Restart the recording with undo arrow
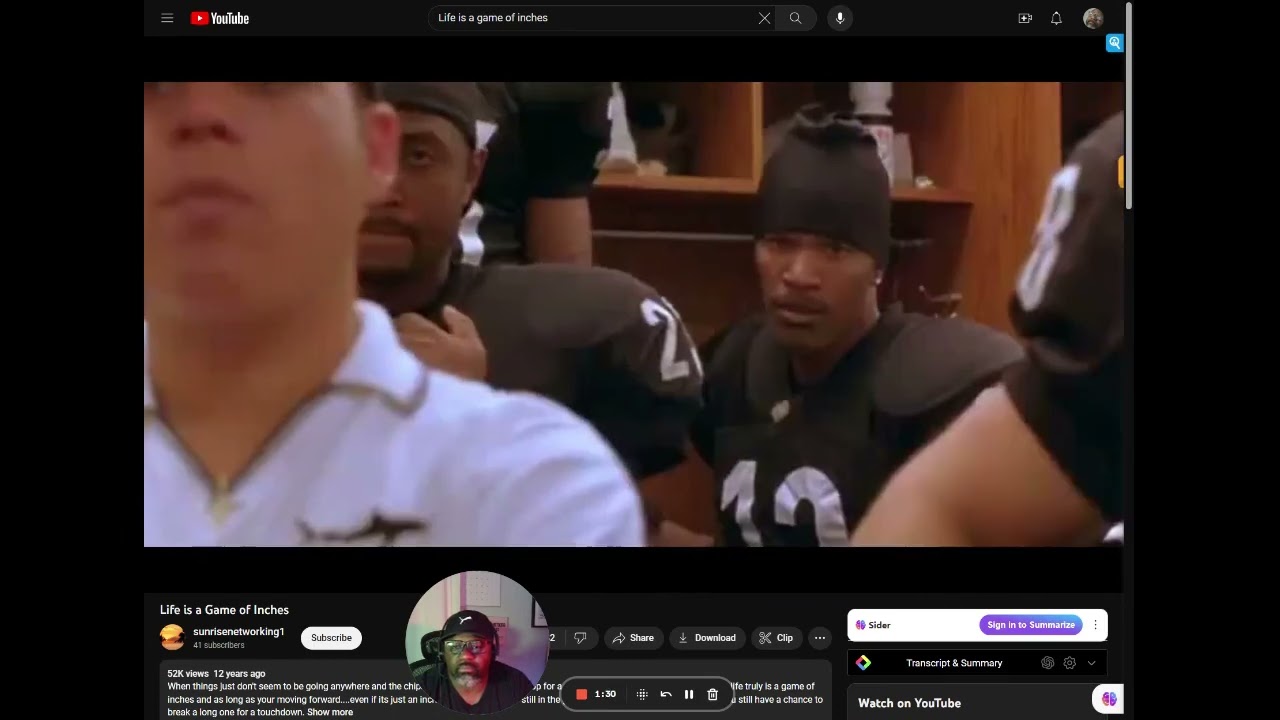 (x=666, y=694)
